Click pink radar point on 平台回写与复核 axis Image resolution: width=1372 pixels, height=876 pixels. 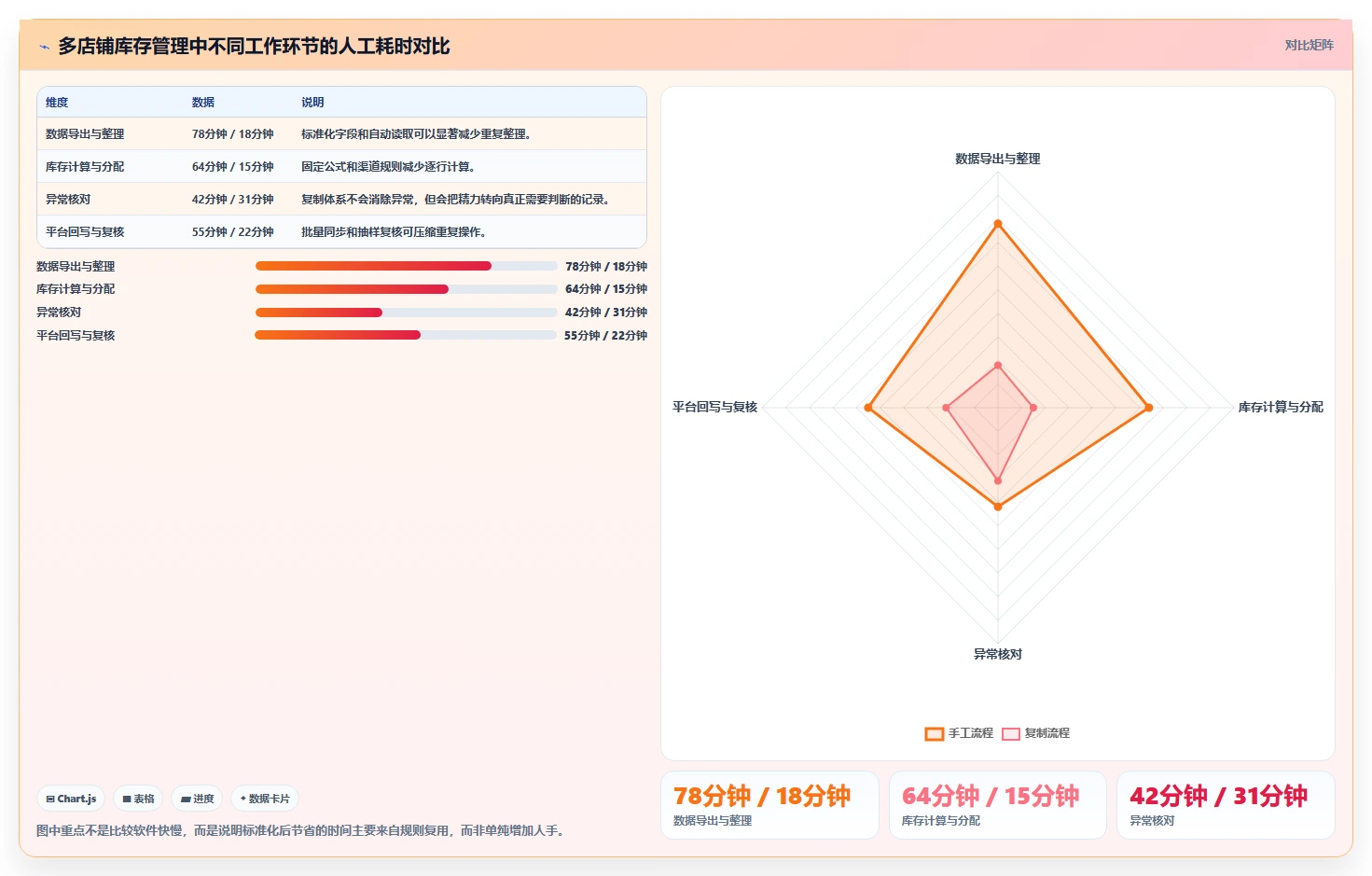946,408
